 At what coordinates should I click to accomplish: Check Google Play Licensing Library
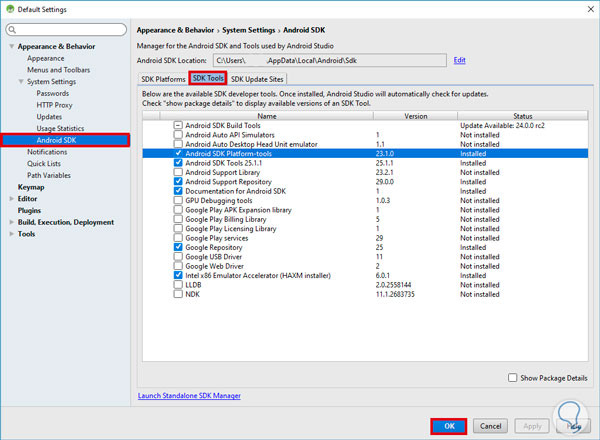[x=178, y=228]
